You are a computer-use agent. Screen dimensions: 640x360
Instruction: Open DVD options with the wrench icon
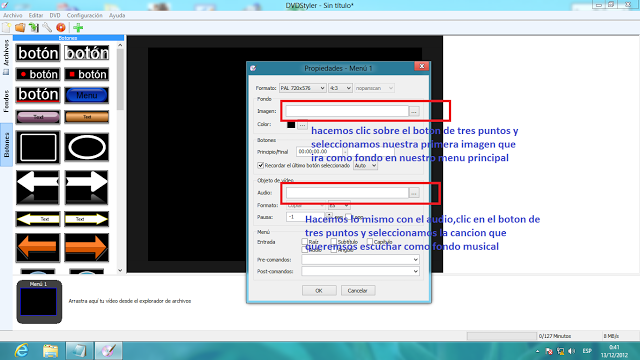(x=47, y=27)
